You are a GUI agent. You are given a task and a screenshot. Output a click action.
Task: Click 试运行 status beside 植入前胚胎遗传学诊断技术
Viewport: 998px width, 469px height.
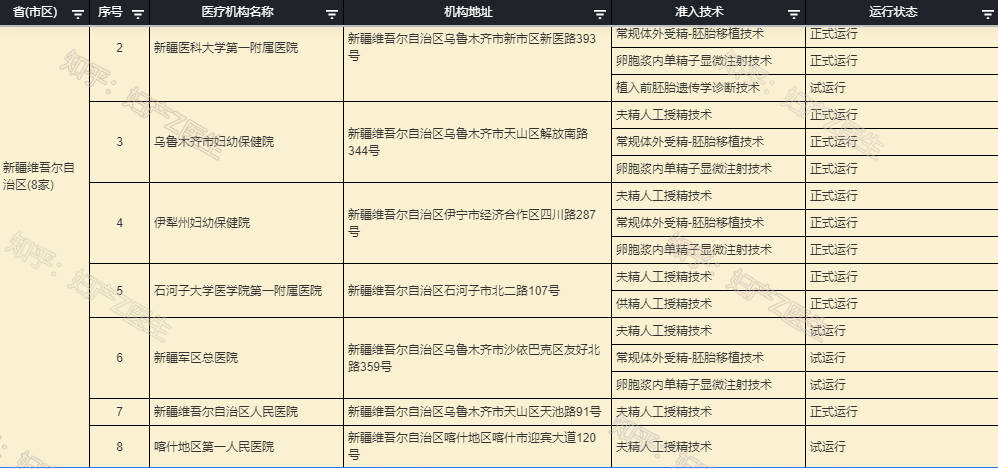pyautogui.click(x=902, y=88)
